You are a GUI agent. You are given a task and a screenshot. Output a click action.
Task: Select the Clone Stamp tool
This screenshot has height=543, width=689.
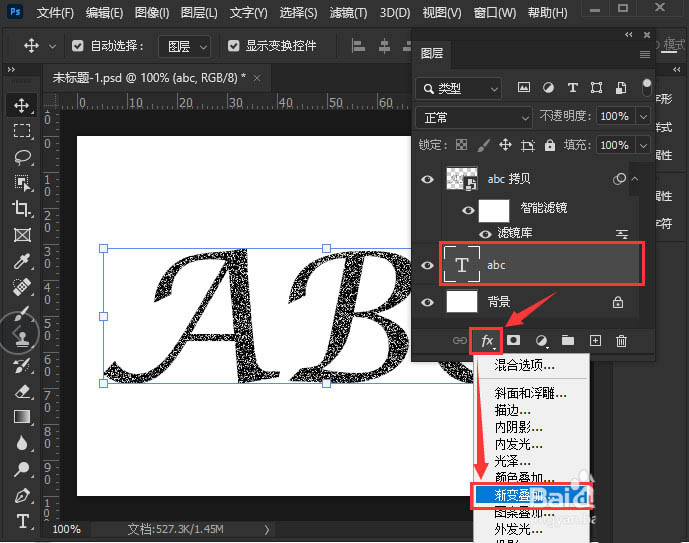(x=22, y=339)
